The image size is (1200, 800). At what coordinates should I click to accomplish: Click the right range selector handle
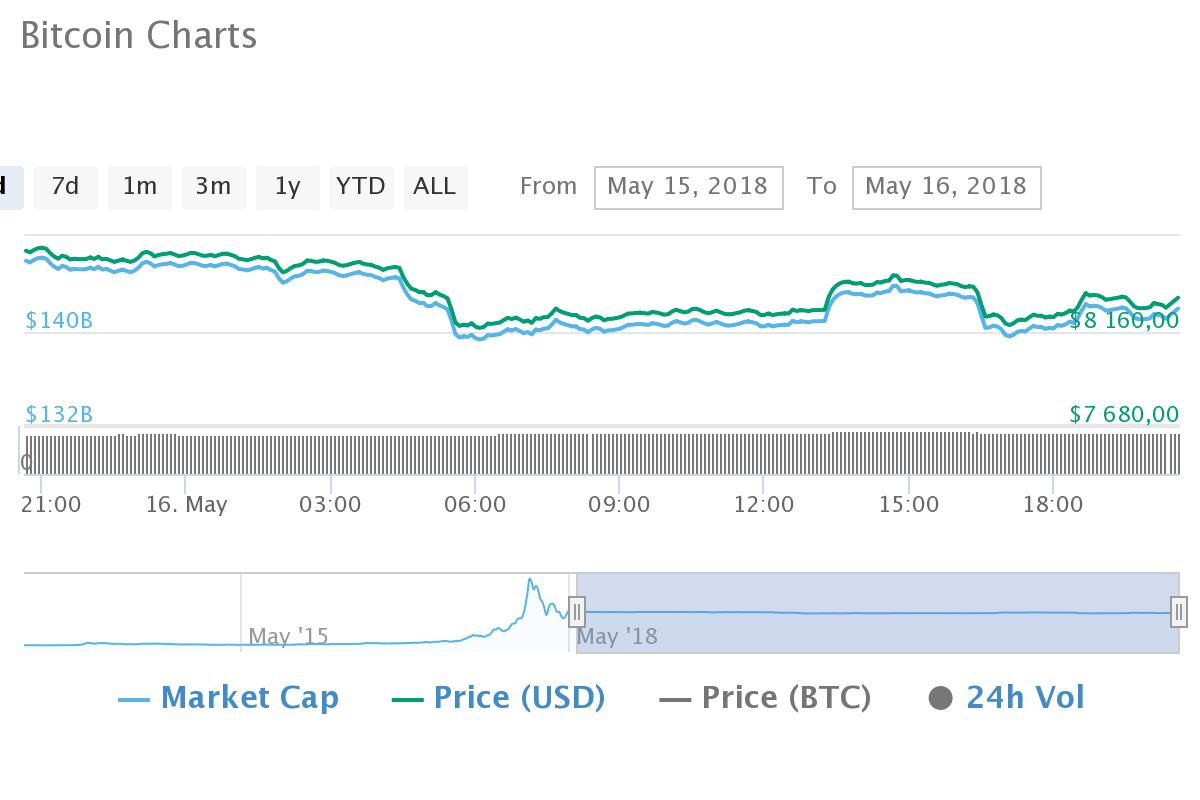pyautogui.click(x=1178, y=611)
